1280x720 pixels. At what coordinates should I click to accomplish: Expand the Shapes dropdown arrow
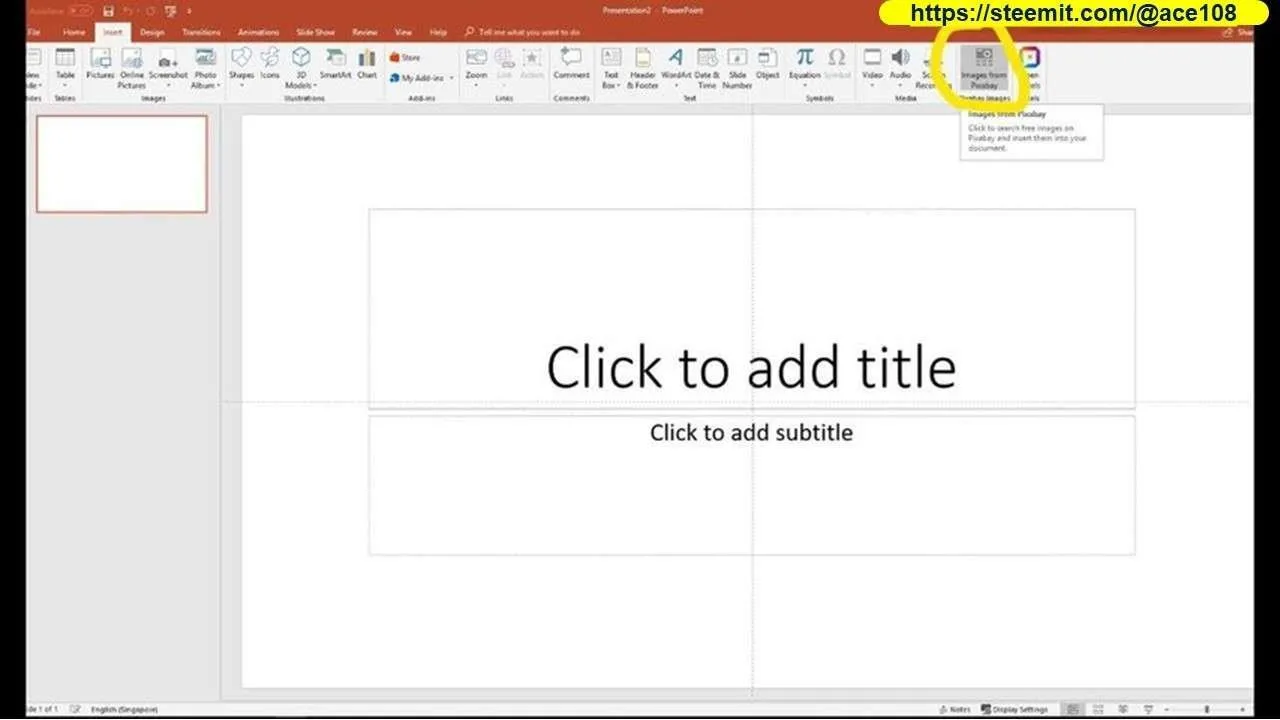coord(241,86)
